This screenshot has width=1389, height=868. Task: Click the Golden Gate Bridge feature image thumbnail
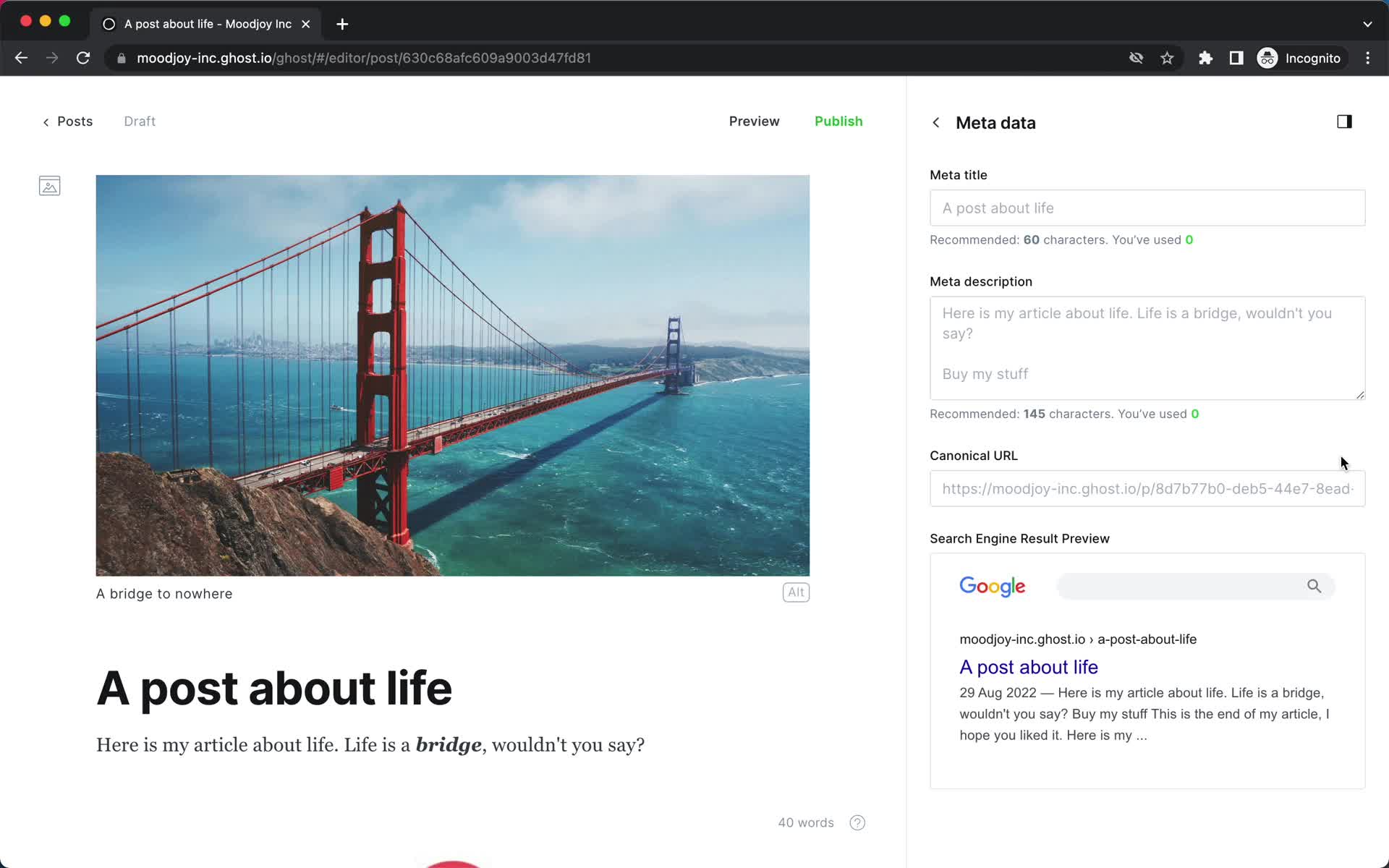[453, 375]
